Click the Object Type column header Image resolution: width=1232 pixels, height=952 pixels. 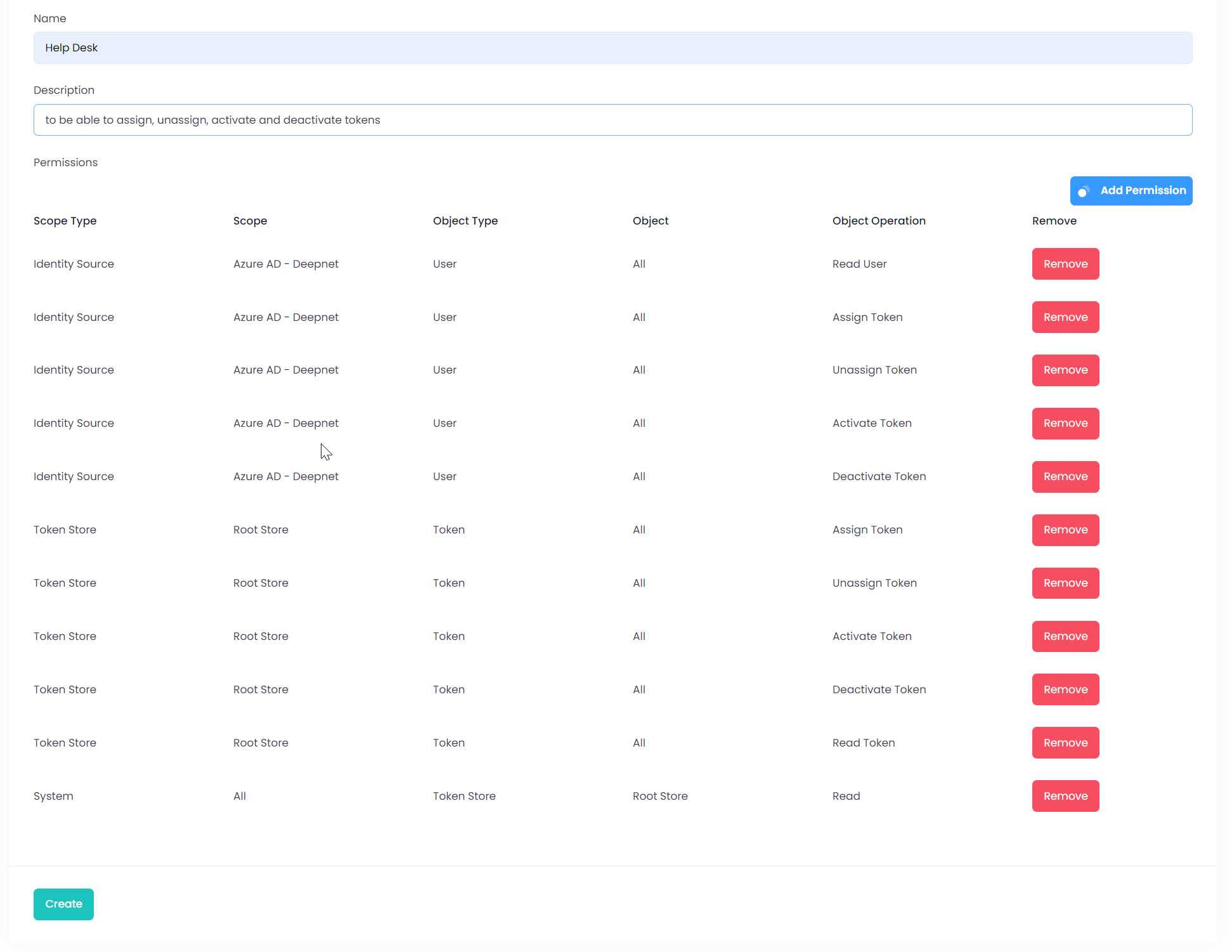(465, 221)
